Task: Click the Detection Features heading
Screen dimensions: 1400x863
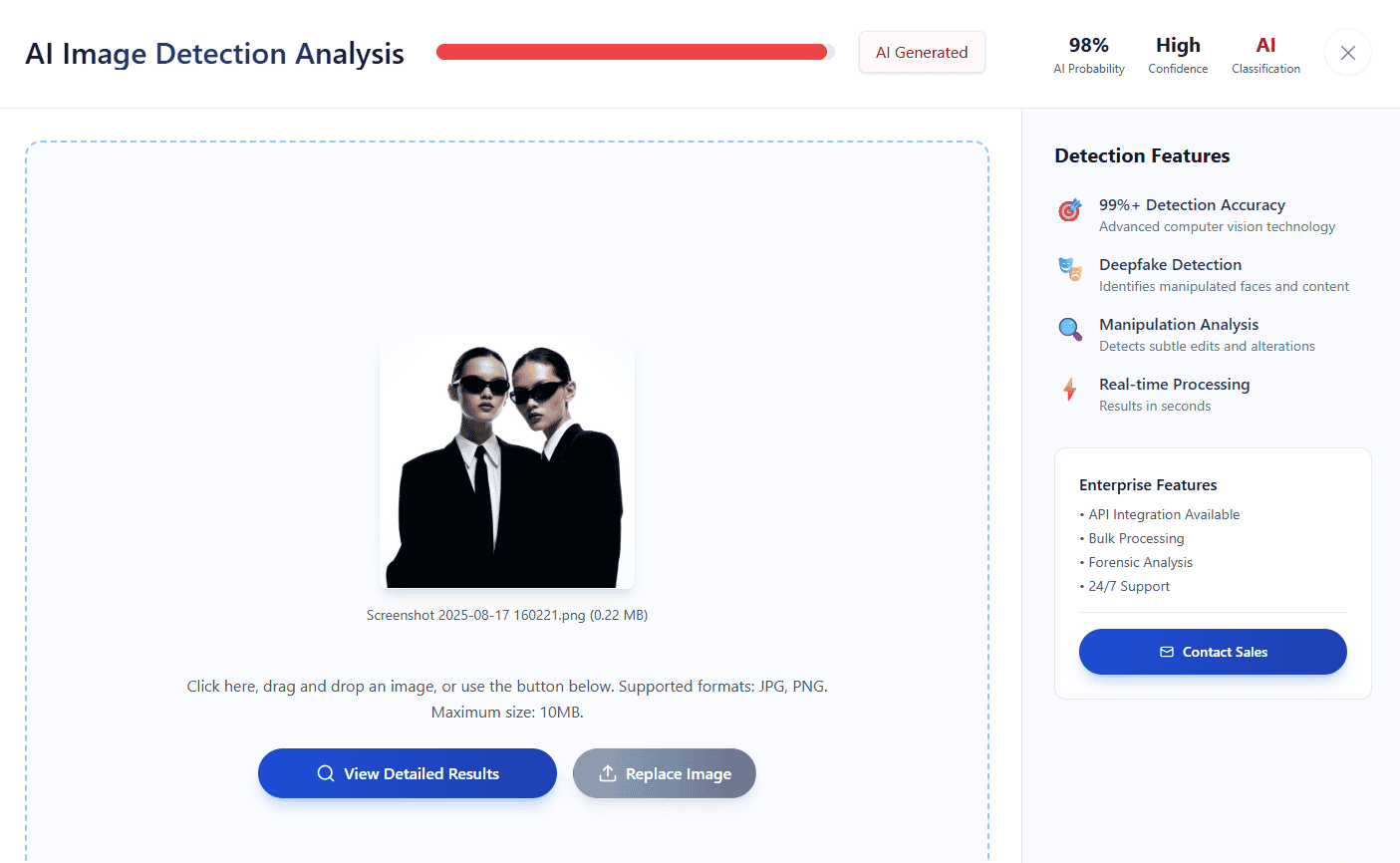Action: 1142,155
